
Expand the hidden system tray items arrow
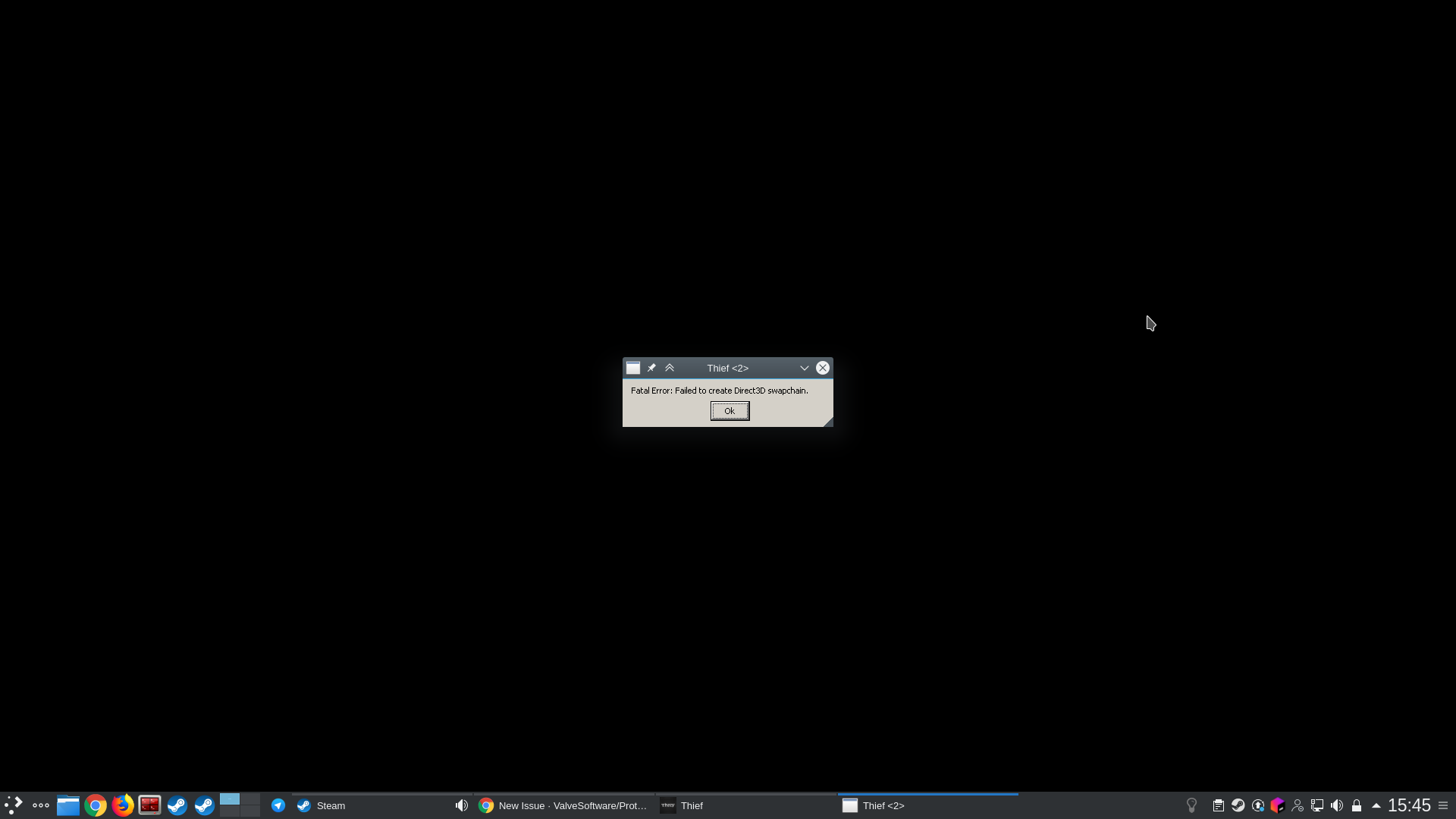(x=1375, y=805)
